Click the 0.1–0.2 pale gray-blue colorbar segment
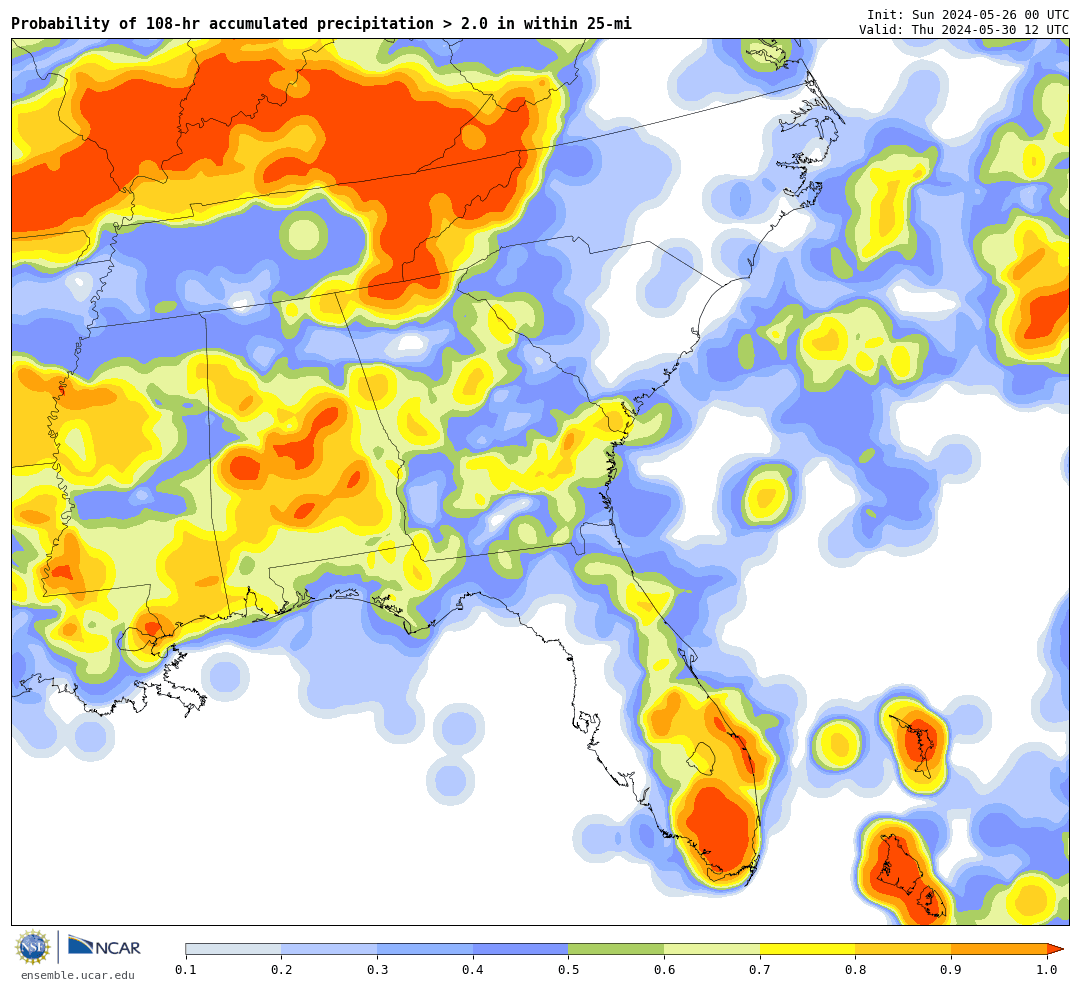The height and width of the screenshot is (988, 1080). 233,949
